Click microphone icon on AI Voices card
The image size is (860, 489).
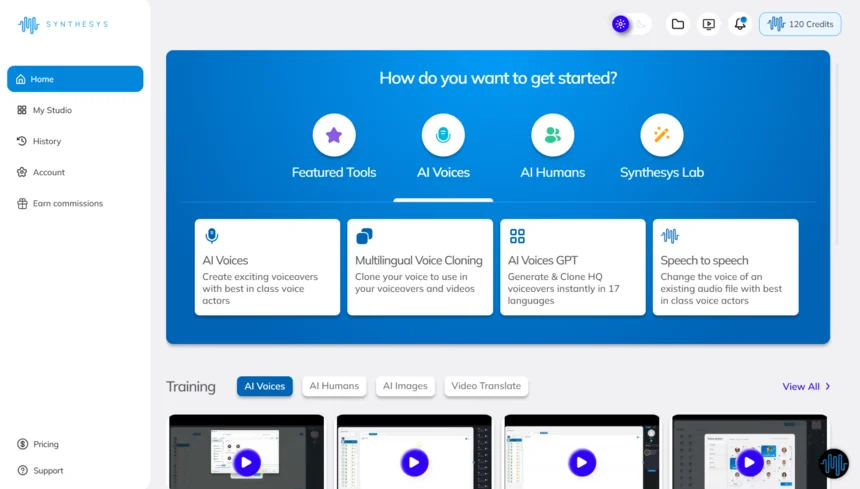pyautogui.click(x=212, y=236)
